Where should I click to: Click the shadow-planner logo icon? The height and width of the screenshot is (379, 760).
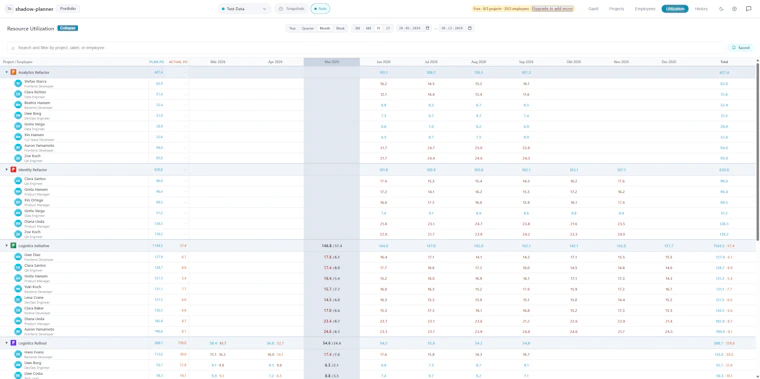pyautogui.click(x=10, y=9)
